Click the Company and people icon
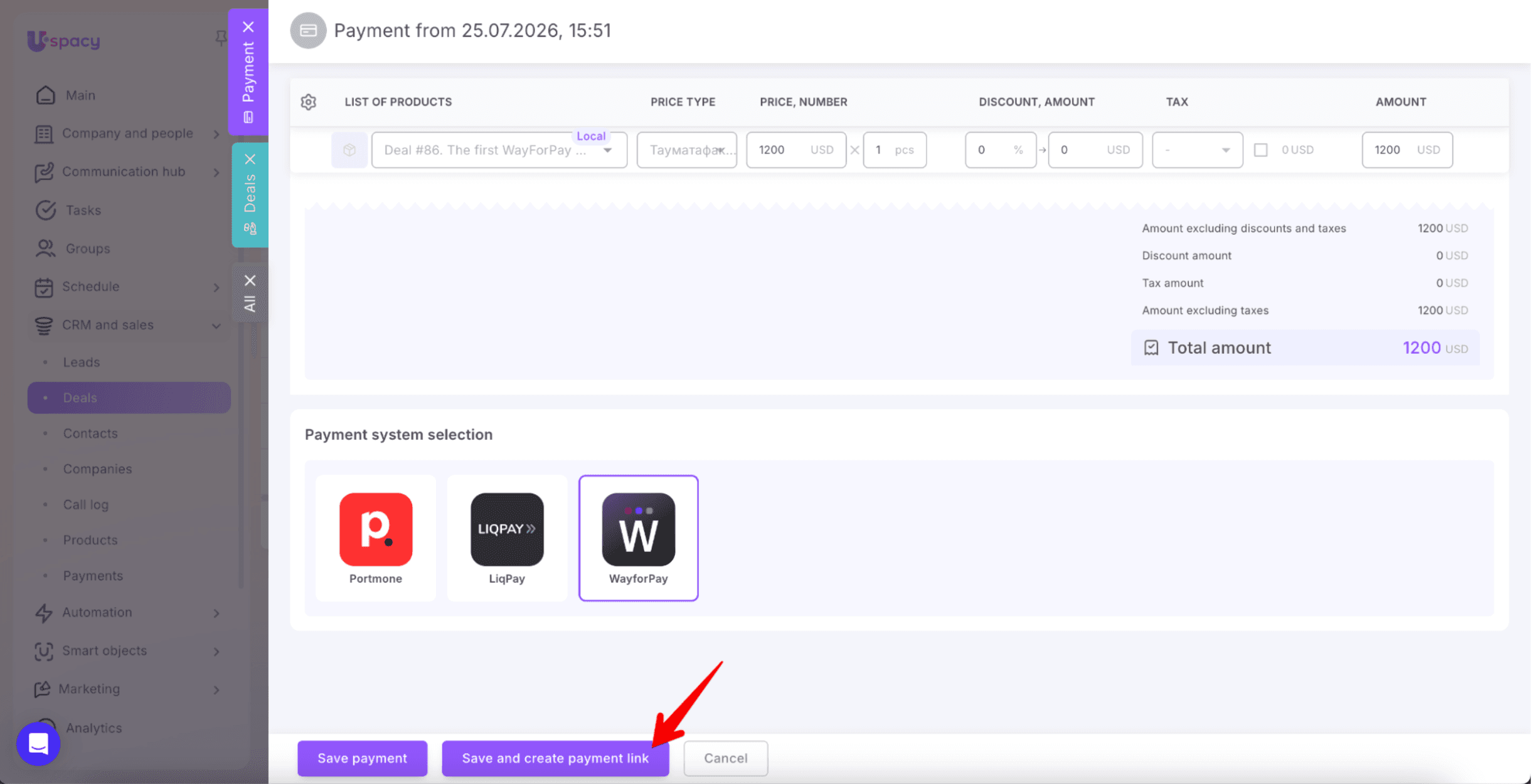Screen dimensions: 1532x784 point(43,134)
